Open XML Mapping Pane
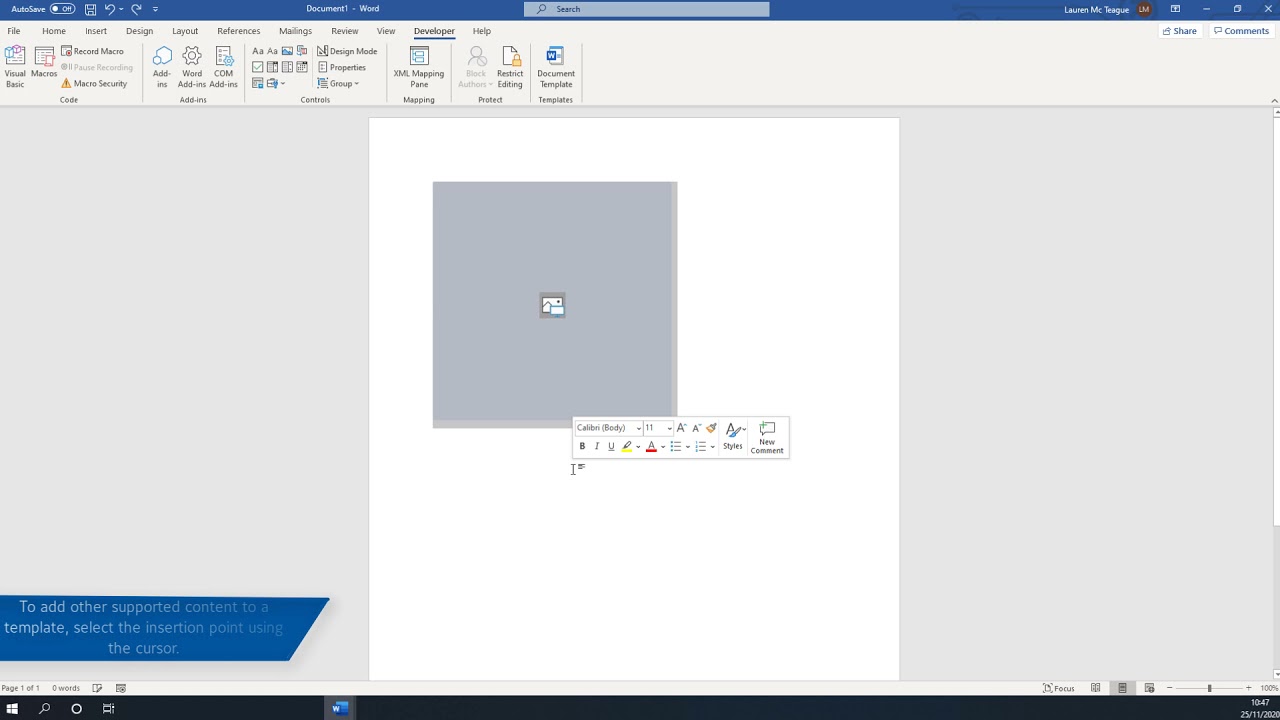This screenshot has width=1280, height=720. click(419, 66)
